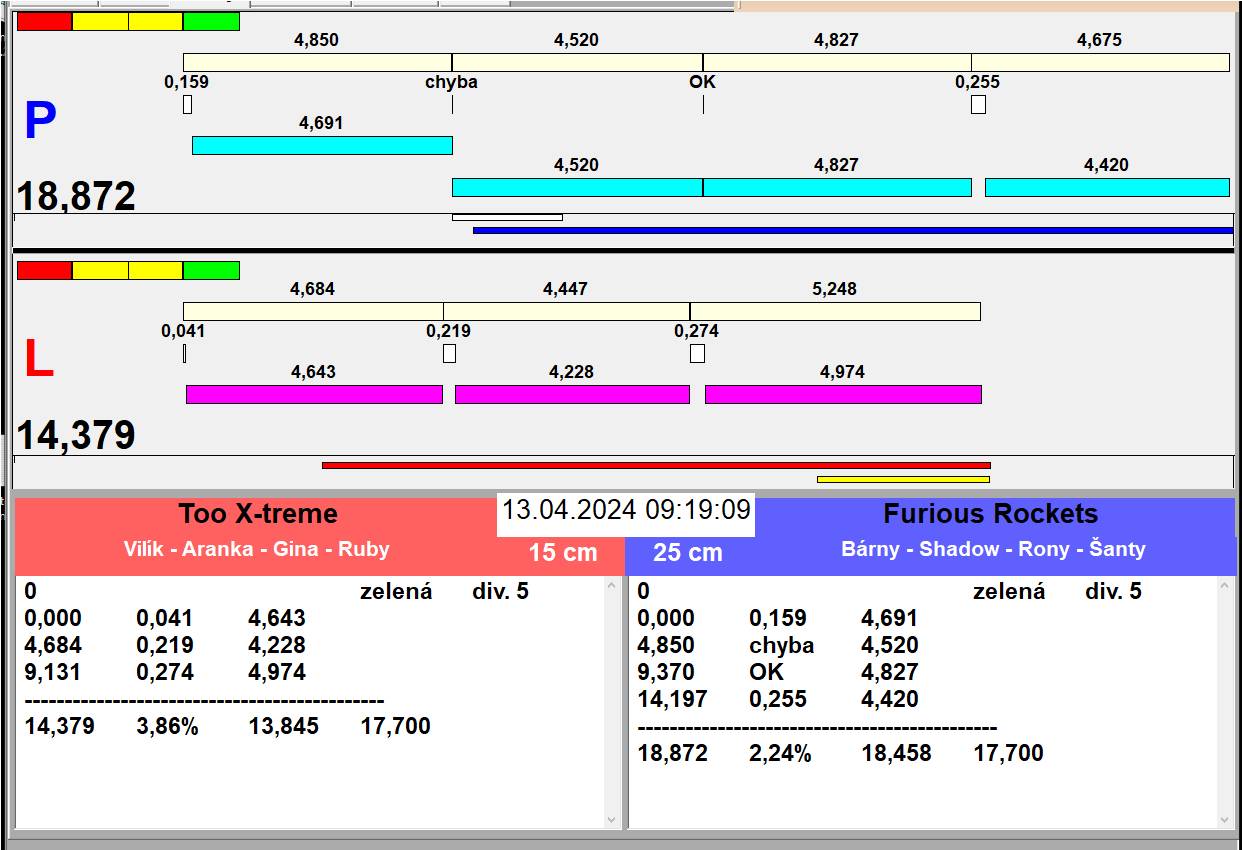Click 9,370 in the Furious Rockets results list
This screenshot has width=1242, height=850.
pos(666,672)
